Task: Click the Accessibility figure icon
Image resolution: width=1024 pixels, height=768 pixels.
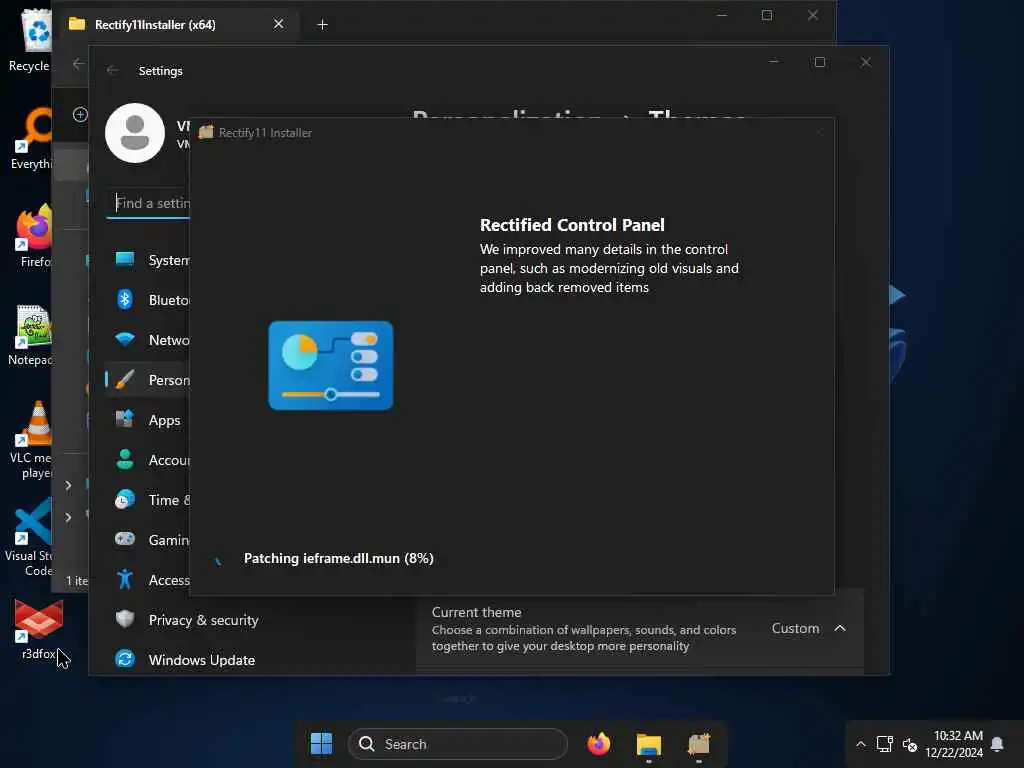Action: [x=125, y=579]
